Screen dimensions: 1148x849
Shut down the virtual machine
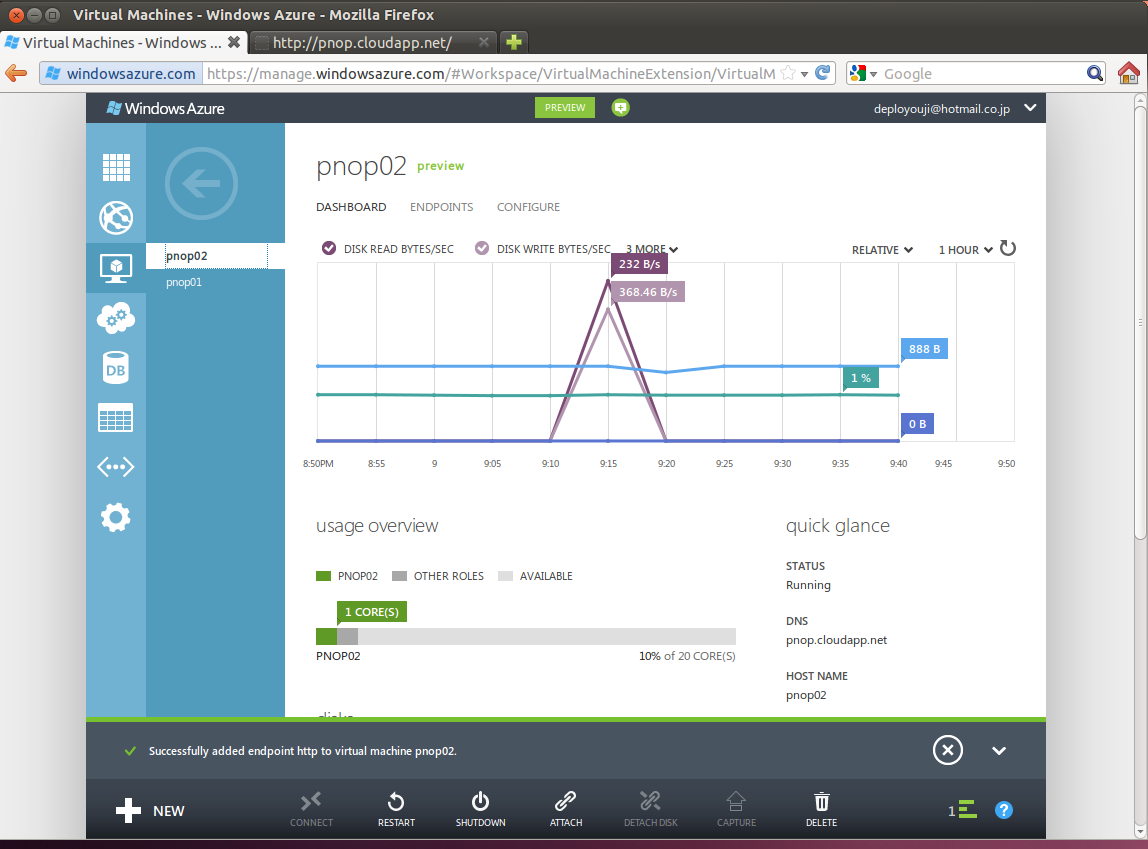point(480,809)
